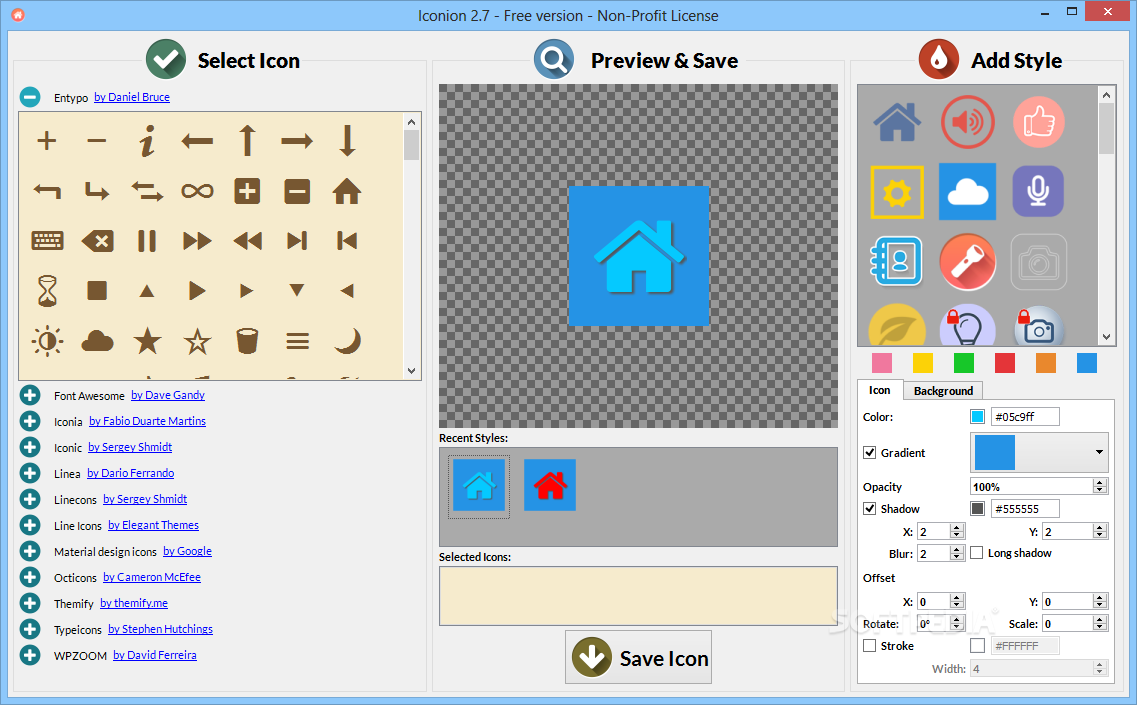Expand the Octicons icon set
The width and height of the screenshot is (1137, 705).
[30, 577]
